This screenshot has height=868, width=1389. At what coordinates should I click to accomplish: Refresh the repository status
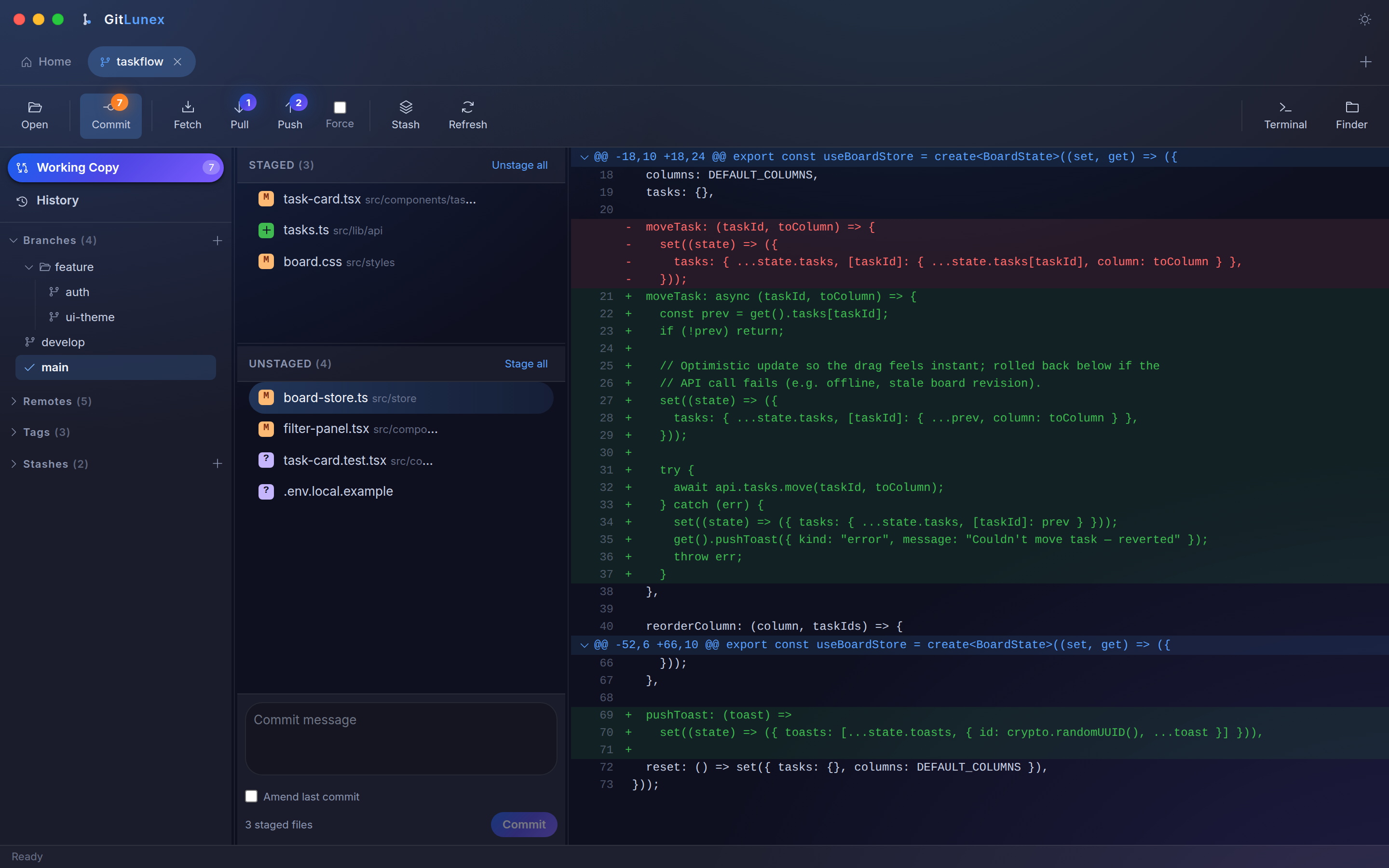[x=467, y=115]
